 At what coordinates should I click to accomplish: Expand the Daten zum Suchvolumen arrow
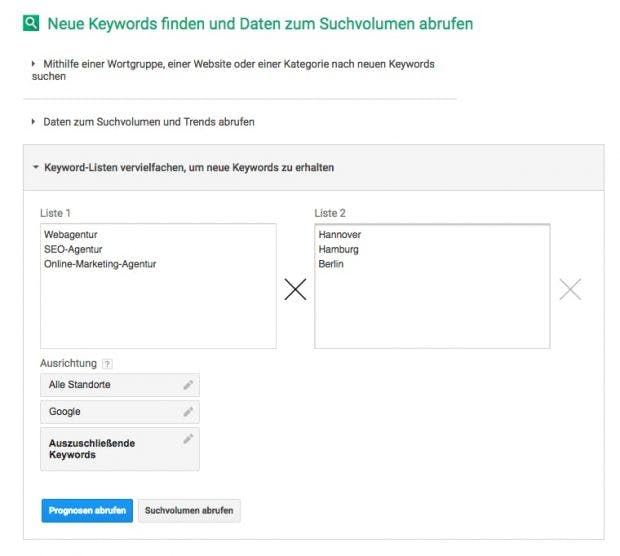point(34,122)
